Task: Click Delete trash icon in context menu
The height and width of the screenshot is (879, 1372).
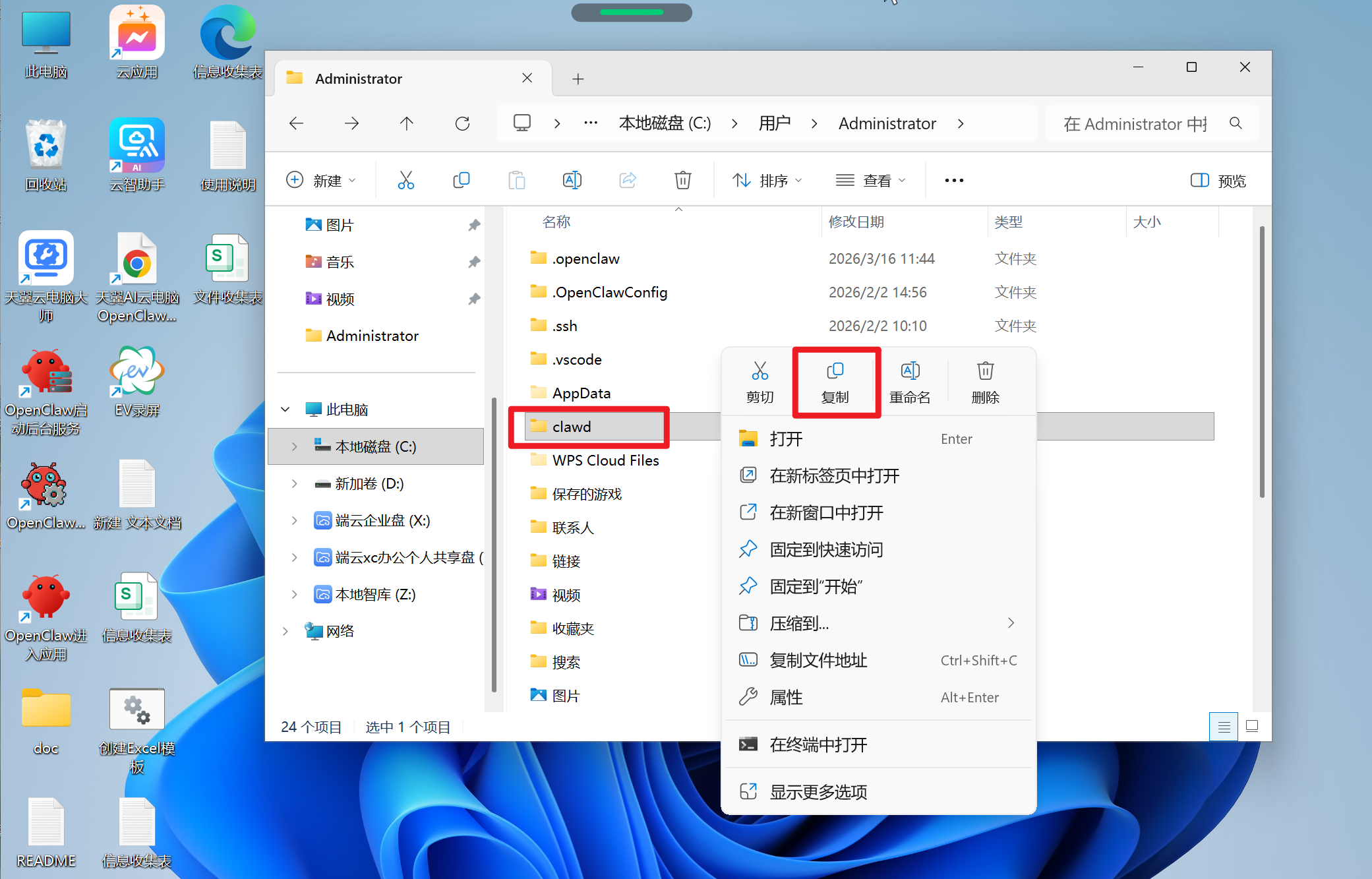Action: tap(985, 371)
